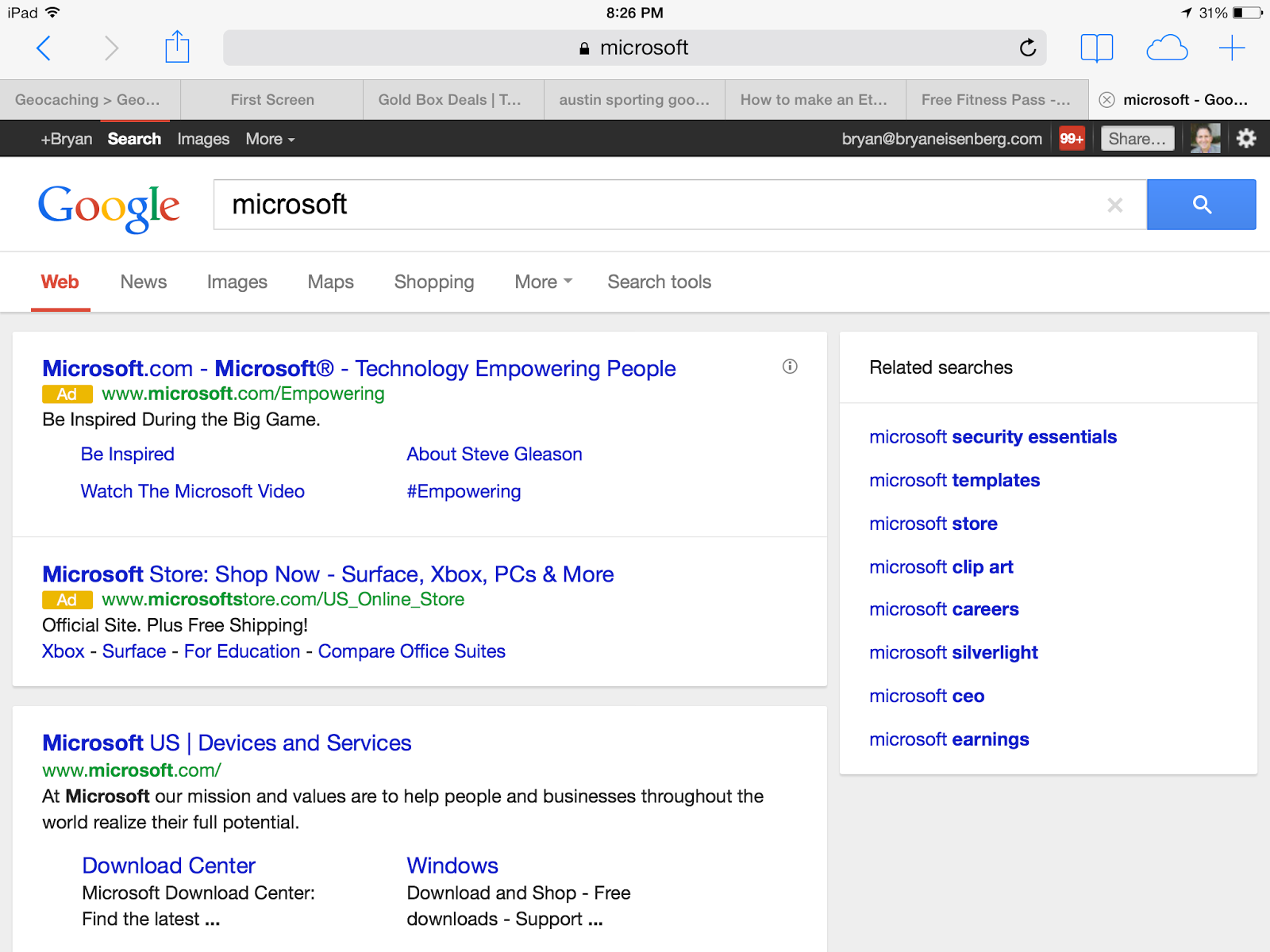
Task: Click the microsoft search input field
Action: (x=659, y=205)
